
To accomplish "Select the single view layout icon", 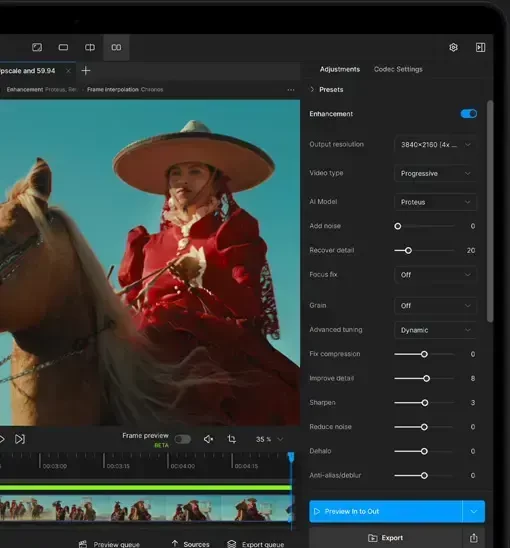I will click(37, 47).
